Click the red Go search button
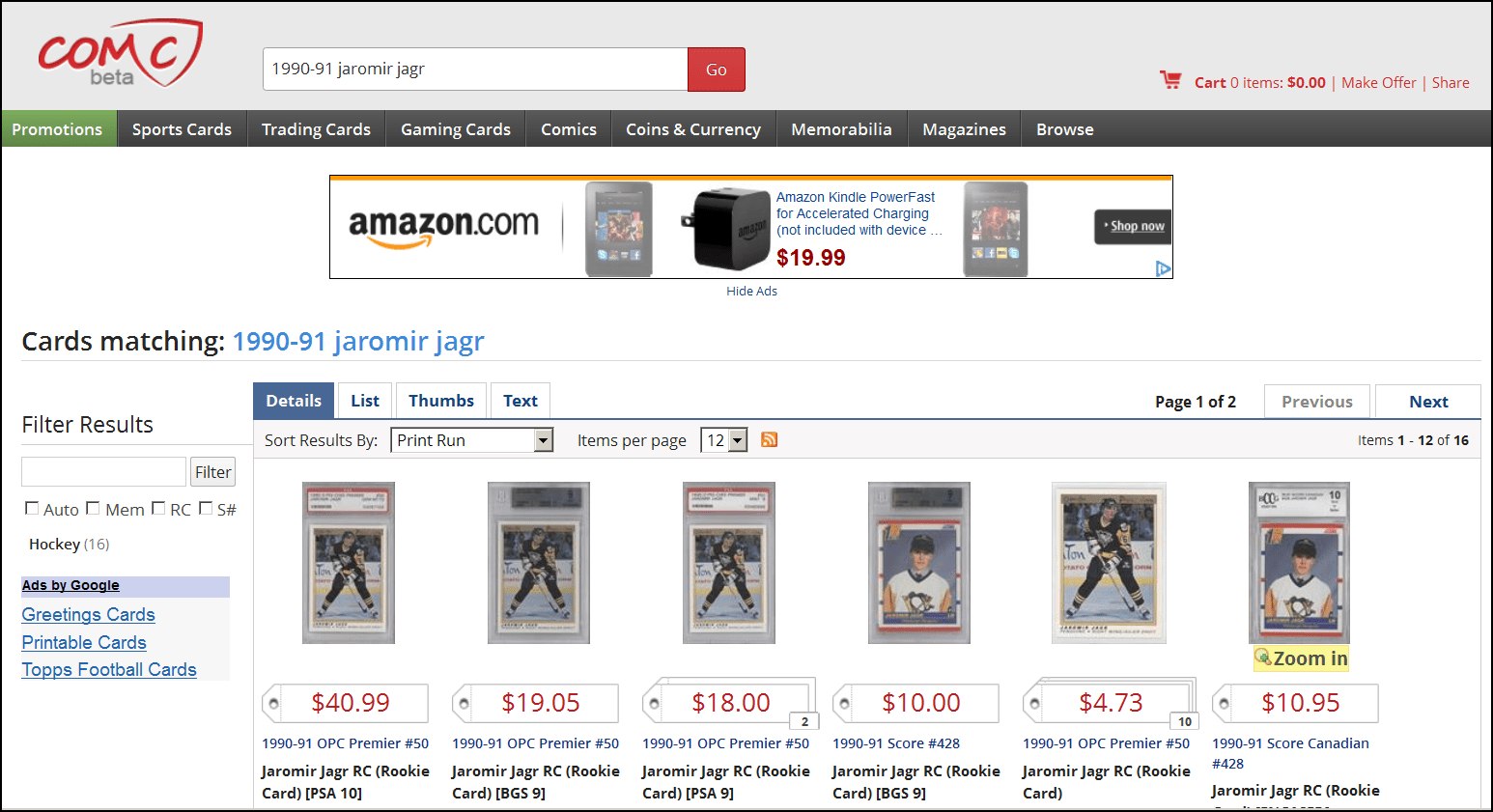The height and width of the screenshot is (812, 1493). click(717, 70)
